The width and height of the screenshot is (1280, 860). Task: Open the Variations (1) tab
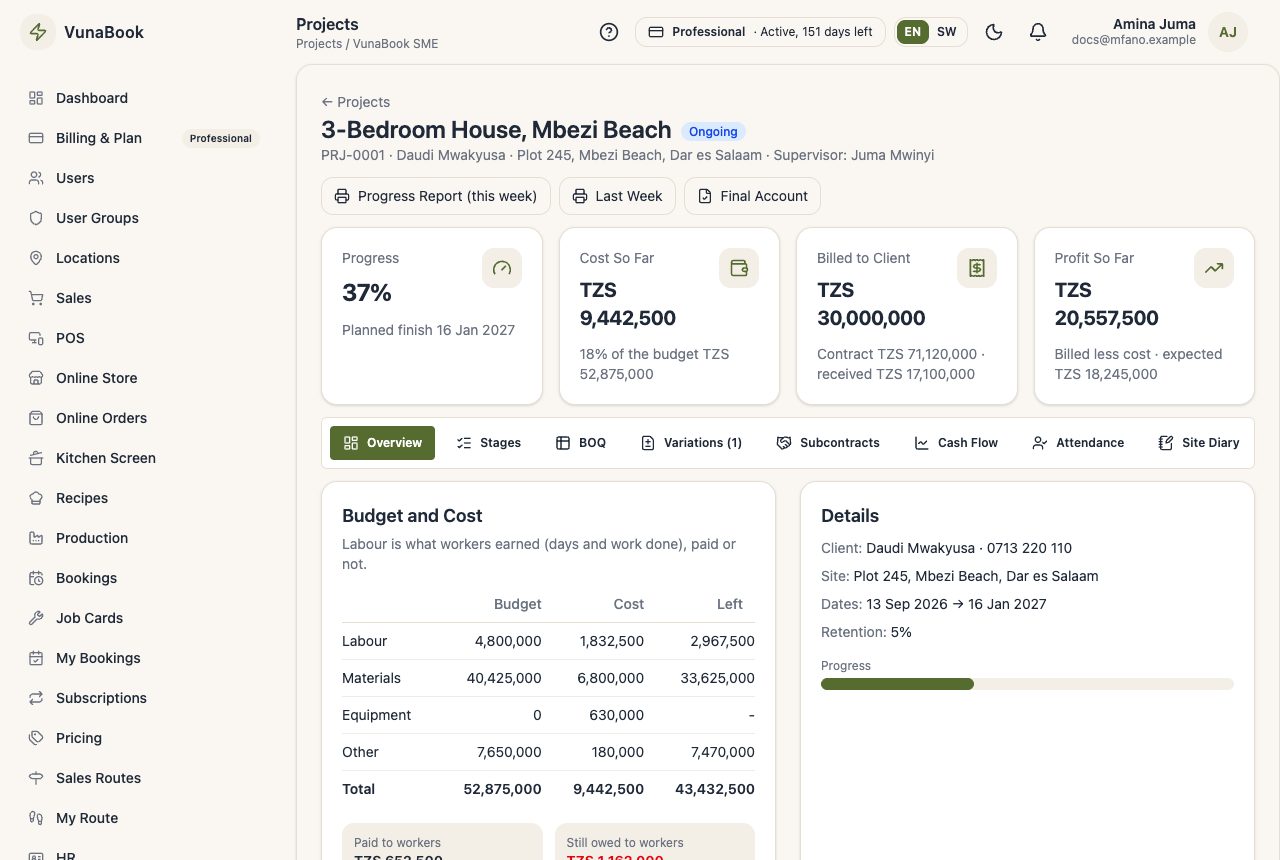pos(691,443)
